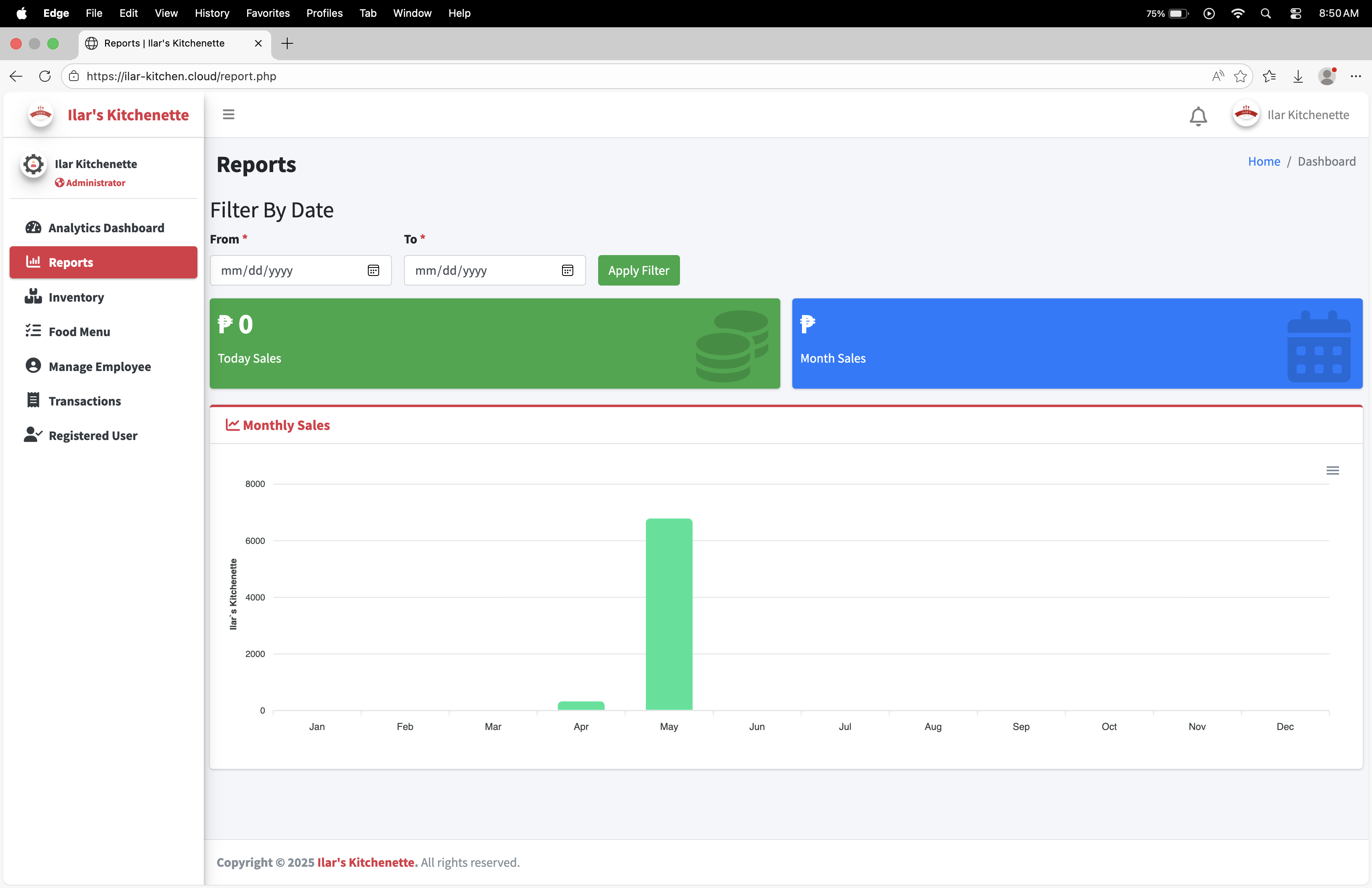Open From date calendar picker icon
The height and width of the screenshot is (888, 1372).
tap(373, 270)
